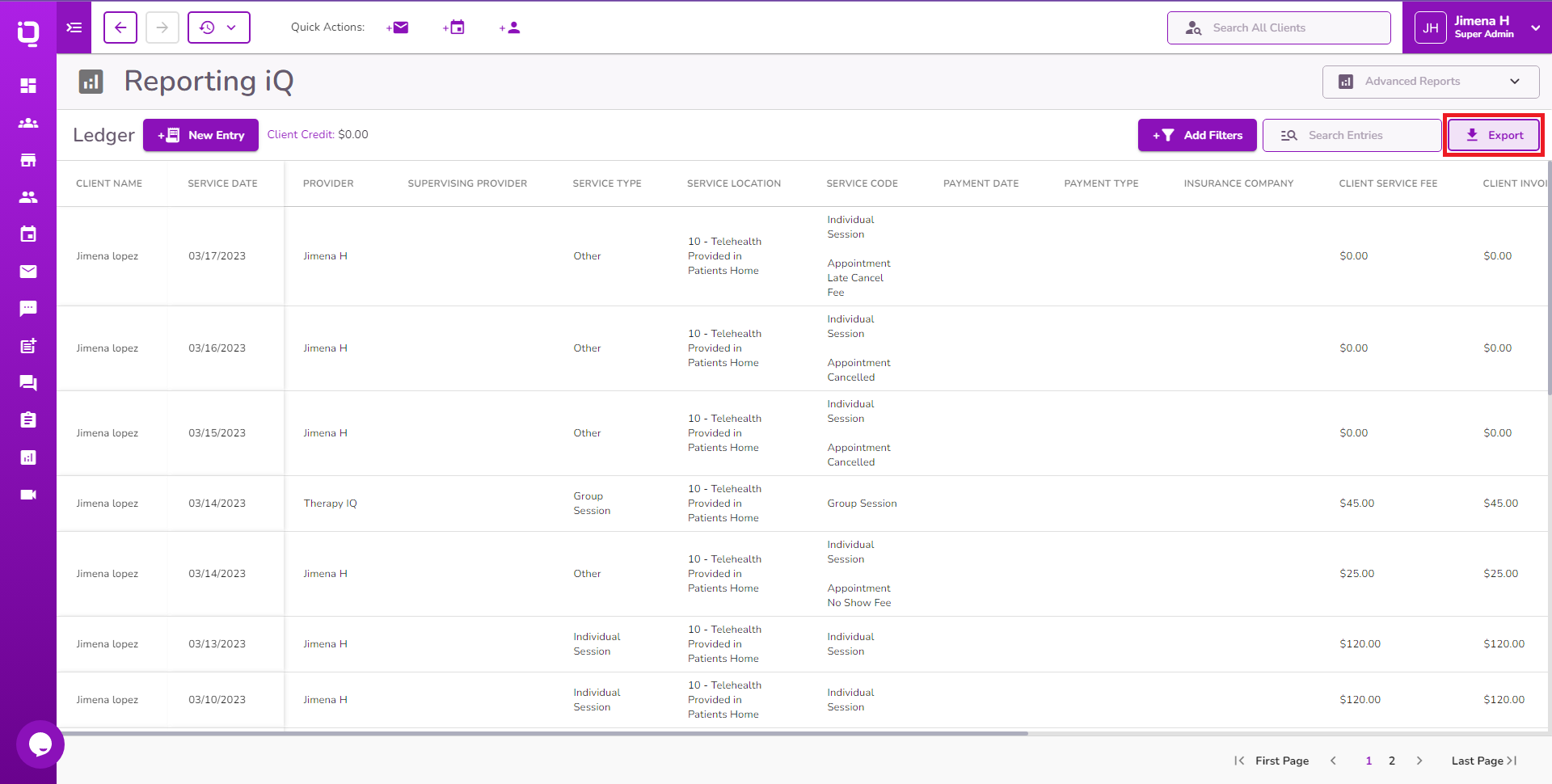Viewport: 1552px width, 784px height.
Task: Add a new client via Quick Actions
Action: [509, 27]
